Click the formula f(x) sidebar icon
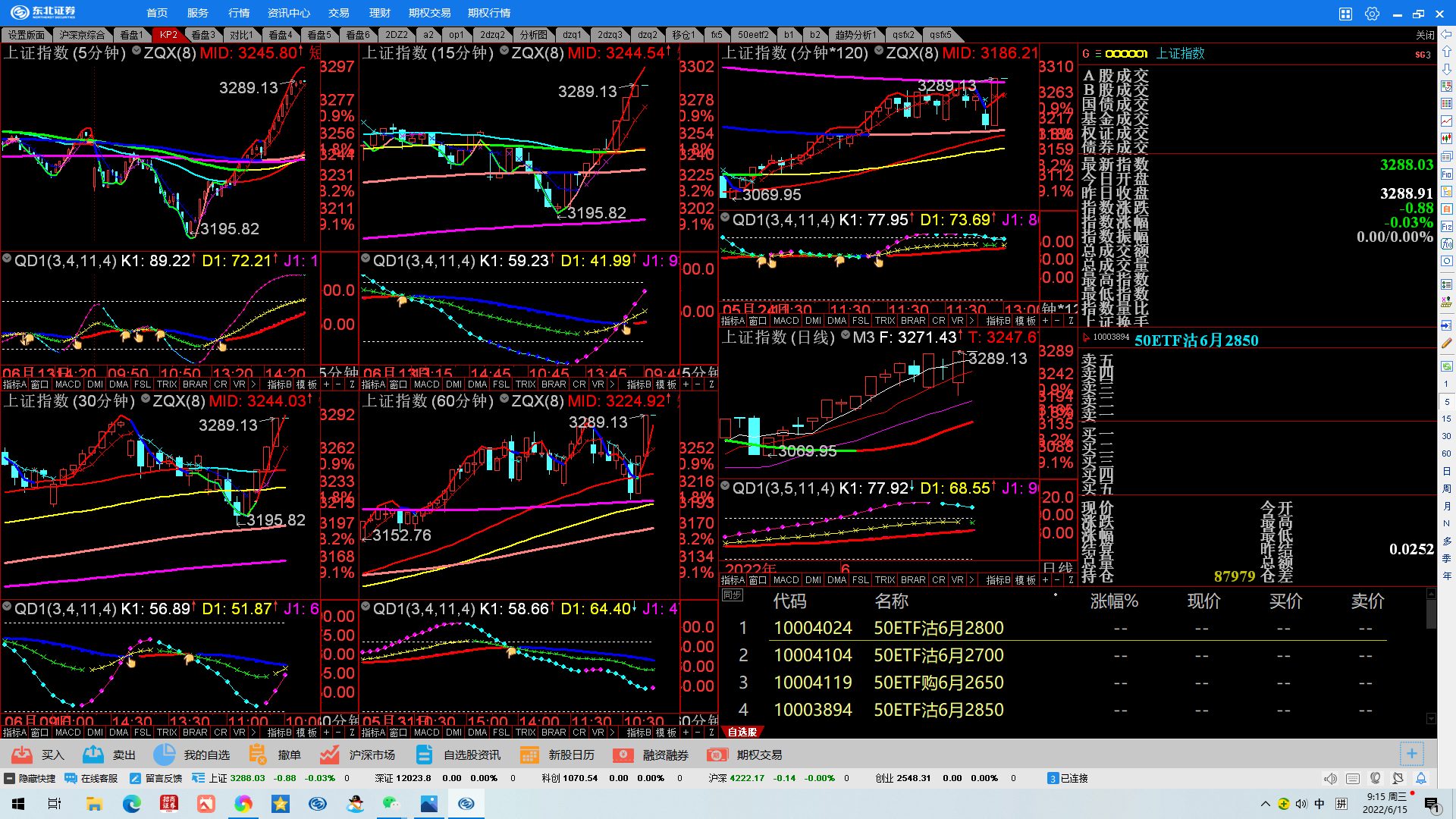Viewport: 1456px width, 819px height. [1446, 243]
